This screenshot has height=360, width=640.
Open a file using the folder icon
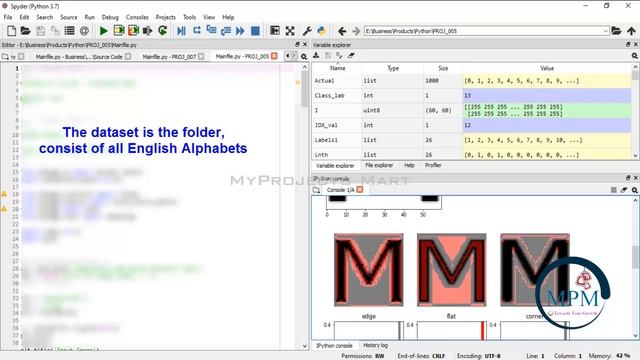coord(25,31)
